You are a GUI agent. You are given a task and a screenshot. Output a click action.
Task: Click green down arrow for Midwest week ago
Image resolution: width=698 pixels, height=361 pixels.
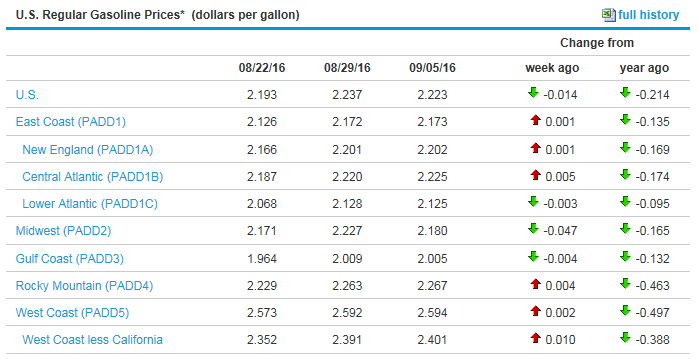coord(533,229)
